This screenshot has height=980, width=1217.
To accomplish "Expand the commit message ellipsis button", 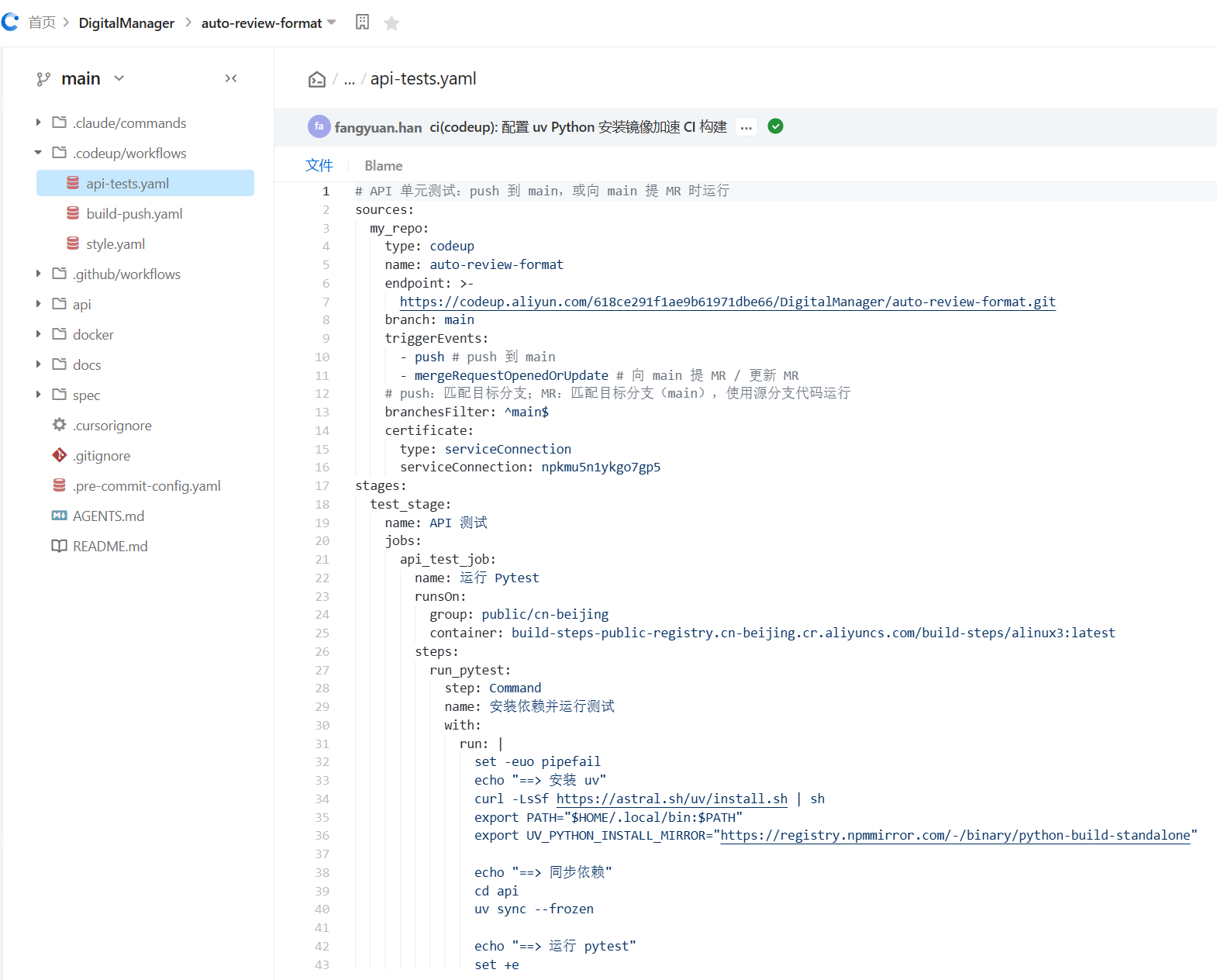I will point(746,127).
